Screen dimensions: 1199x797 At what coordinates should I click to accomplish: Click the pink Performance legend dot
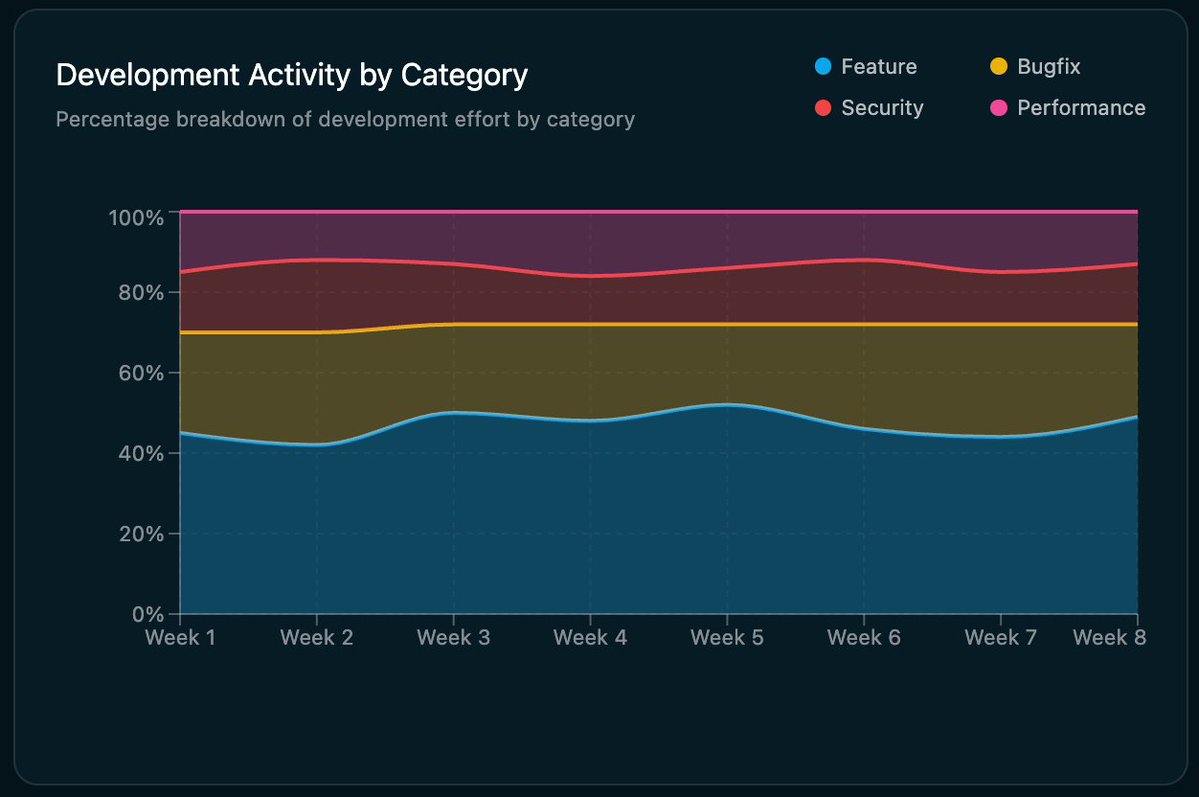click(1001, 108)
